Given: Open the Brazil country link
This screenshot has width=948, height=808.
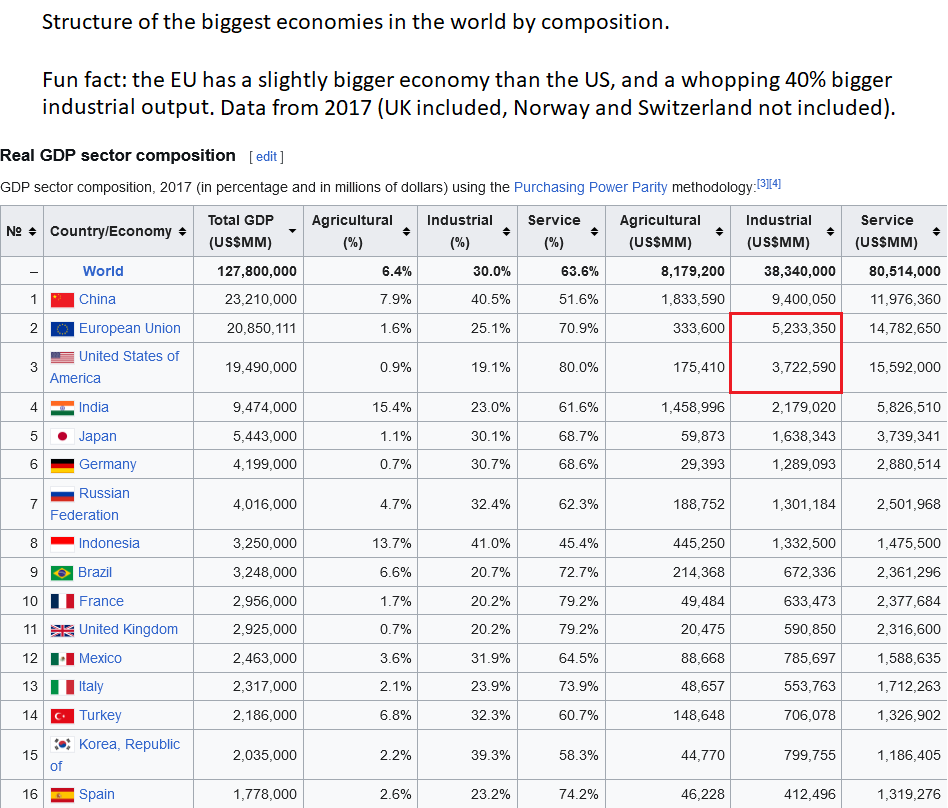Looking at the screenshot, I should coord(95,573).
